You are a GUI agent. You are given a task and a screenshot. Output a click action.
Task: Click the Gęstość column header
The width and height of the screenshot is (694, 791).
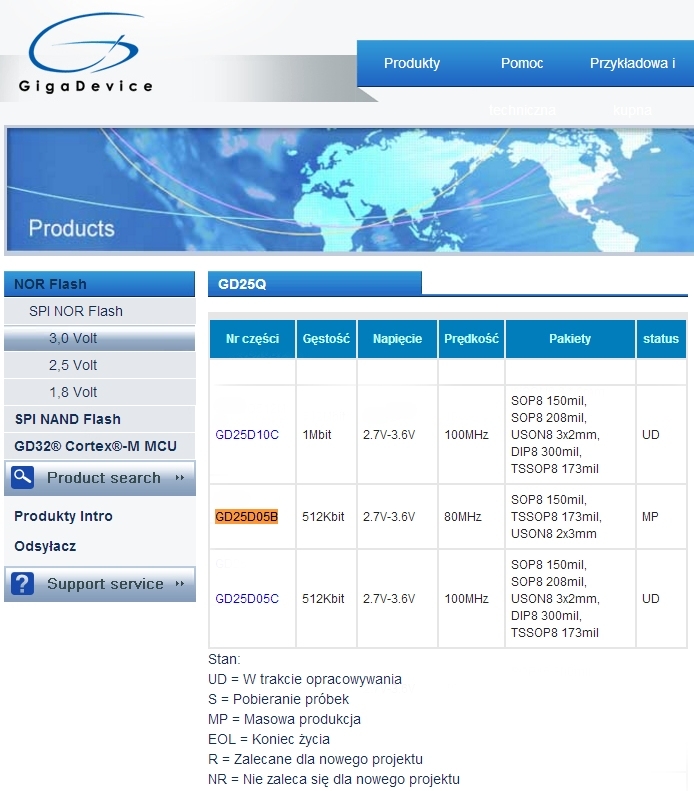(326, 338)
